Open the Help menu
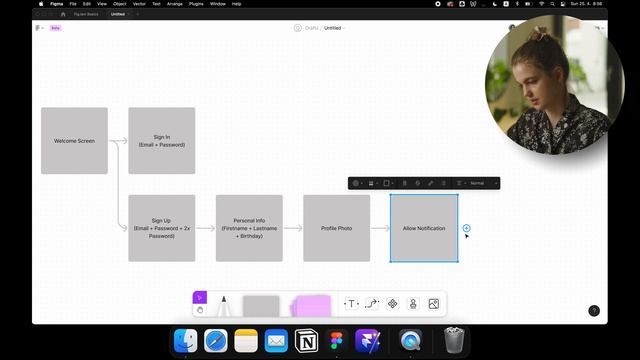This screenshot has width=640, height=360. click(x=236, y=4)
